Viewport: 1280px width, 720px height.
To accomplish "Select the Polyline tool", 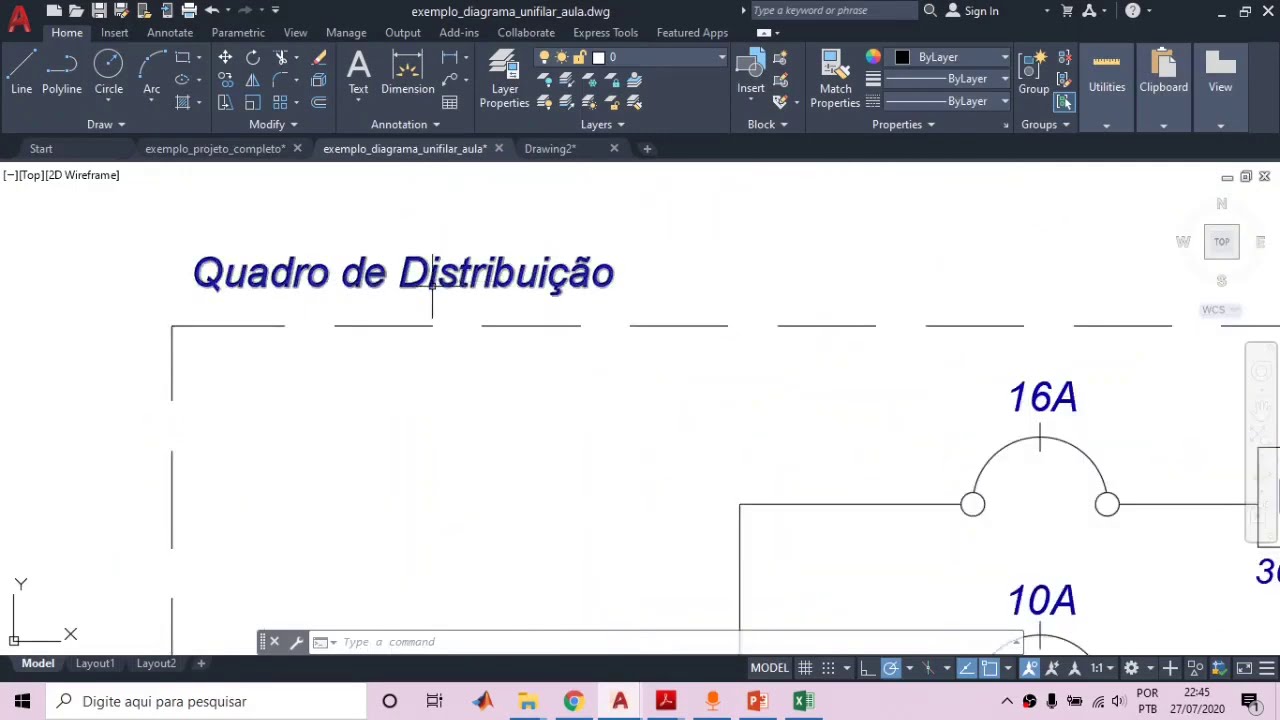I will [x=61, y=74].
